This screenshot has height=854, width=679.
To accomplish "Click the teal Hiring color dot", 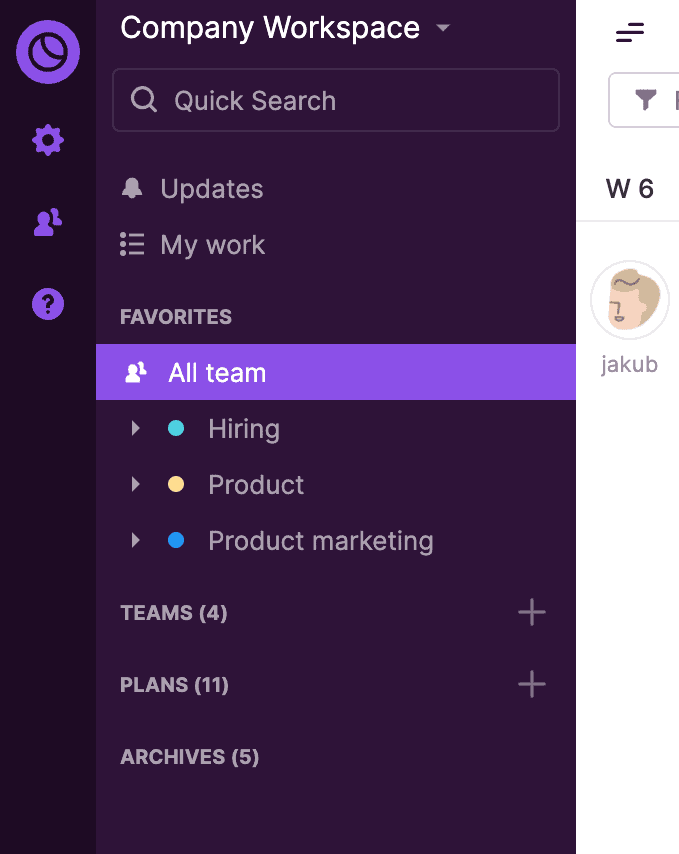I will click(176, 429).
